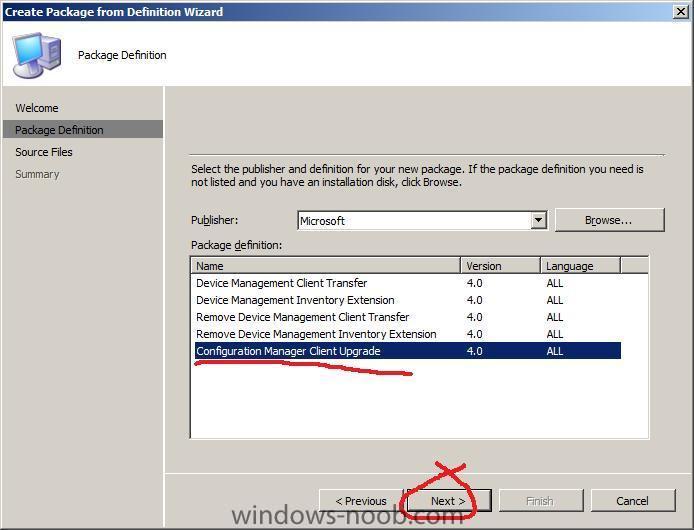Select Device Management Client Transfer row

pyautogui.click(x=408, y=283)
